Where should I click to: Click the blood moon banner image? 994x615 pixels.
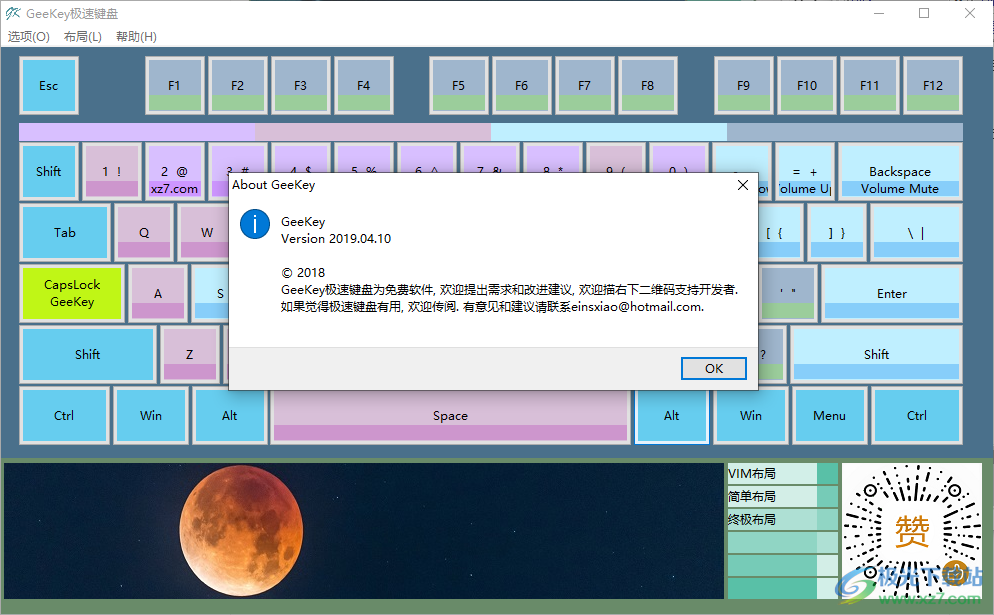pyautogui.click(x=364, y=531)
